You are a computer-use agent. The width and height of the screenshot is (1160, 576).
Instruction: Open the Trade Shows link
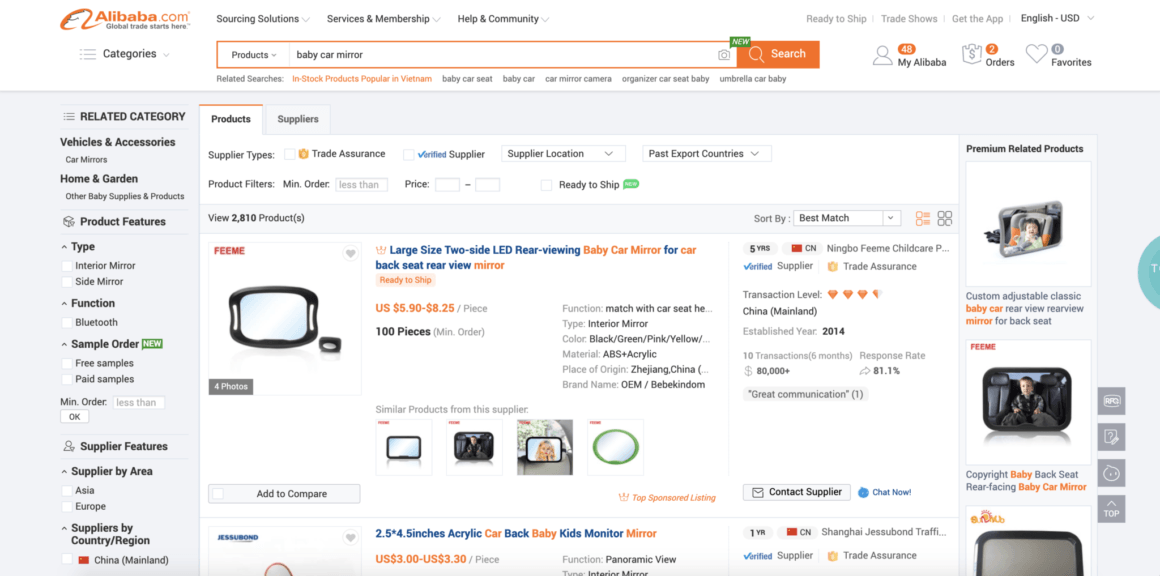click(909, 18)
